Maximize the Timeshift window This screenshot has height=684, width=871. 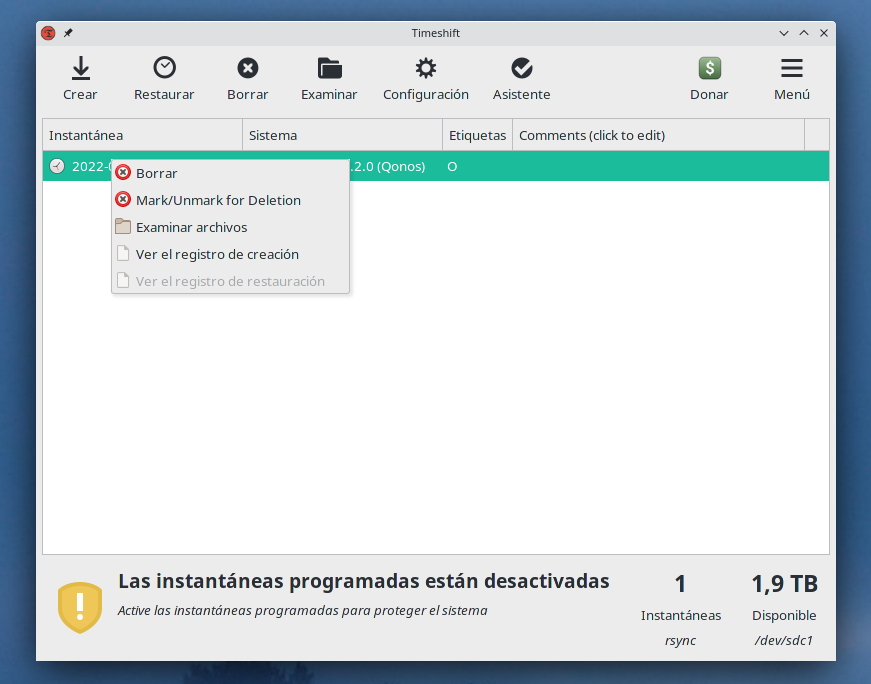(x=804, y=33)
